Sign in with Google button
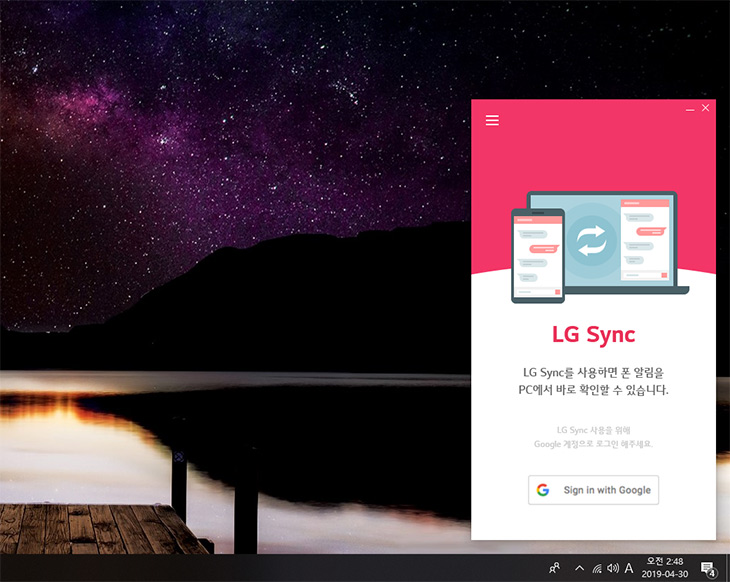 tap(593, 490)
